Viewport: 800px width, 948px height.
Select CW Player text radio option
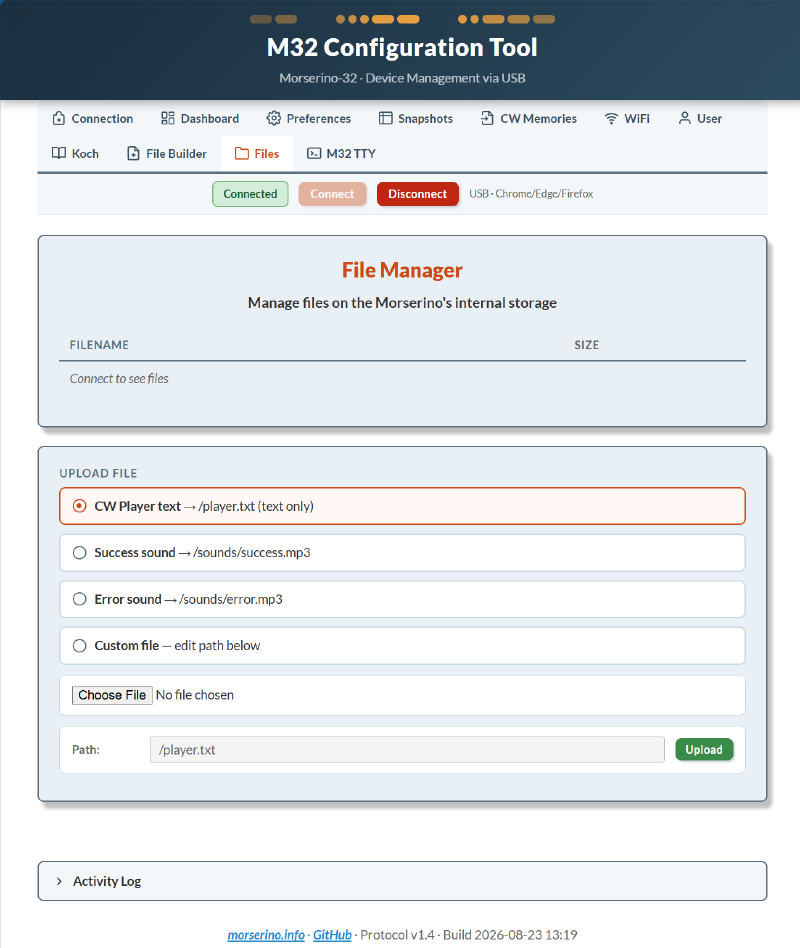point(79,506)
